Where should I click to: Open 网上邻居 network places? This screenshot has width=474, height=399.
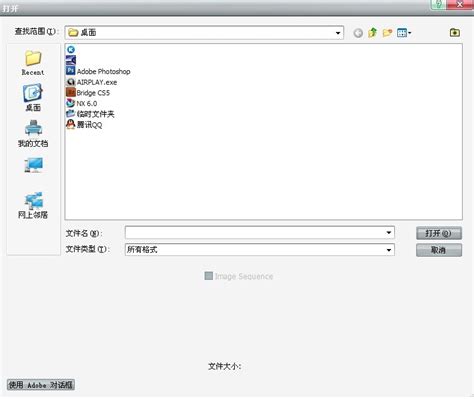click(x=33, y=205)
